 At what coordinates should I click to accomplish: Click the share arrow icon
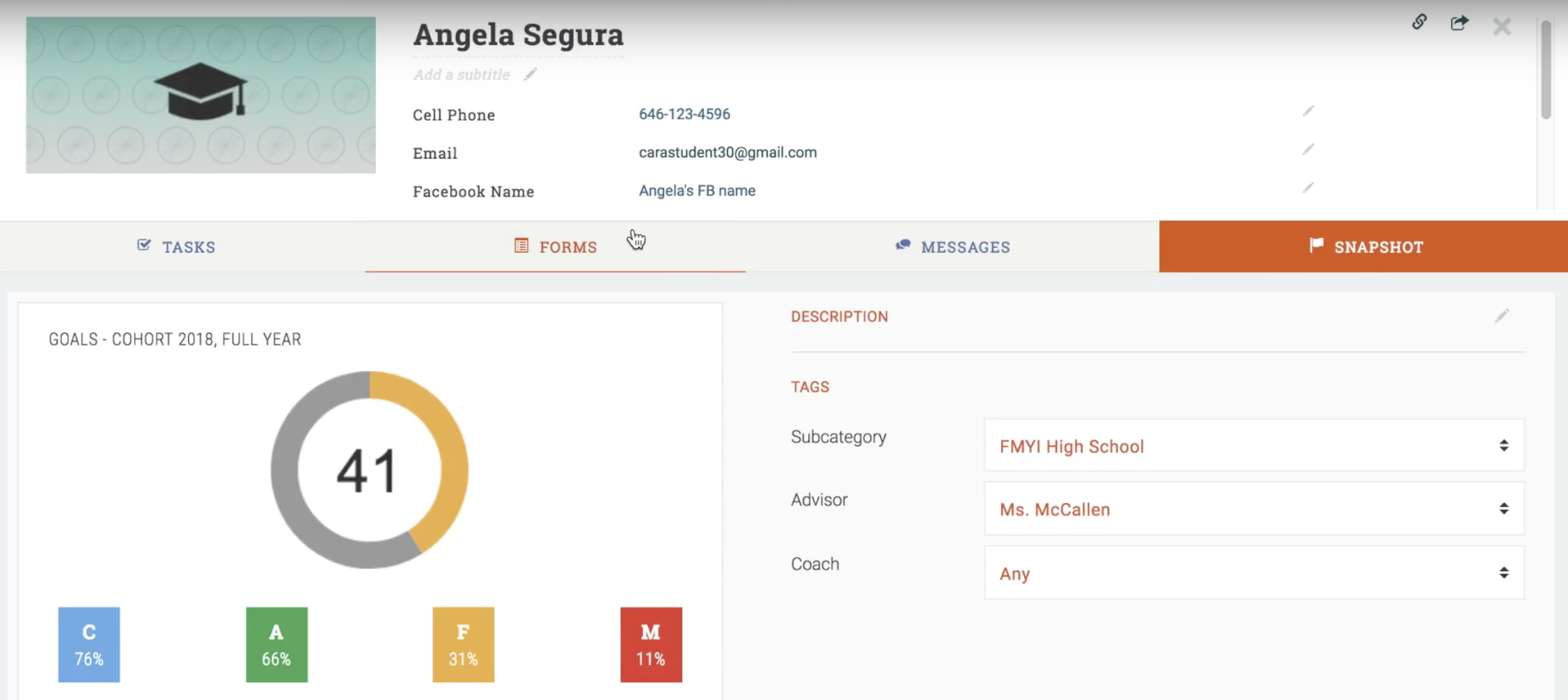[1459, 23]
